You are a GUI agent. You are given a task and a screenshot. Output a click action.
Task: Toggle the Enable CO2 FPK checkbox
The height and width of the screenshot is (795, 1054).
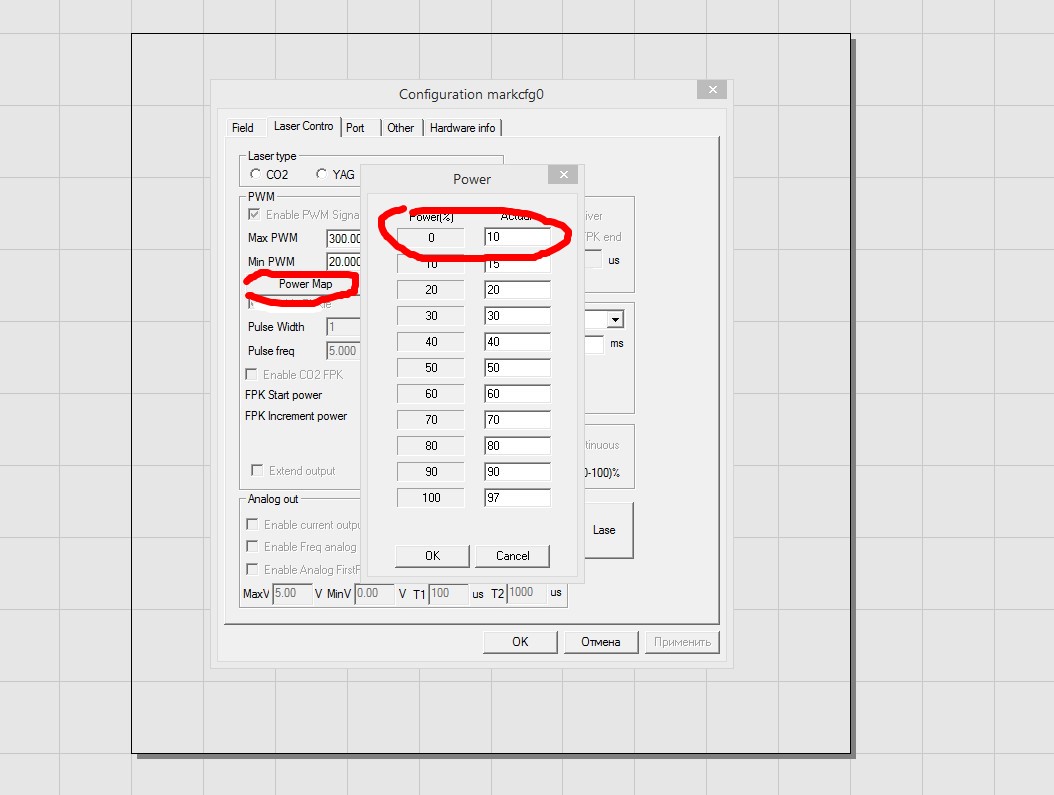[252, 375]
